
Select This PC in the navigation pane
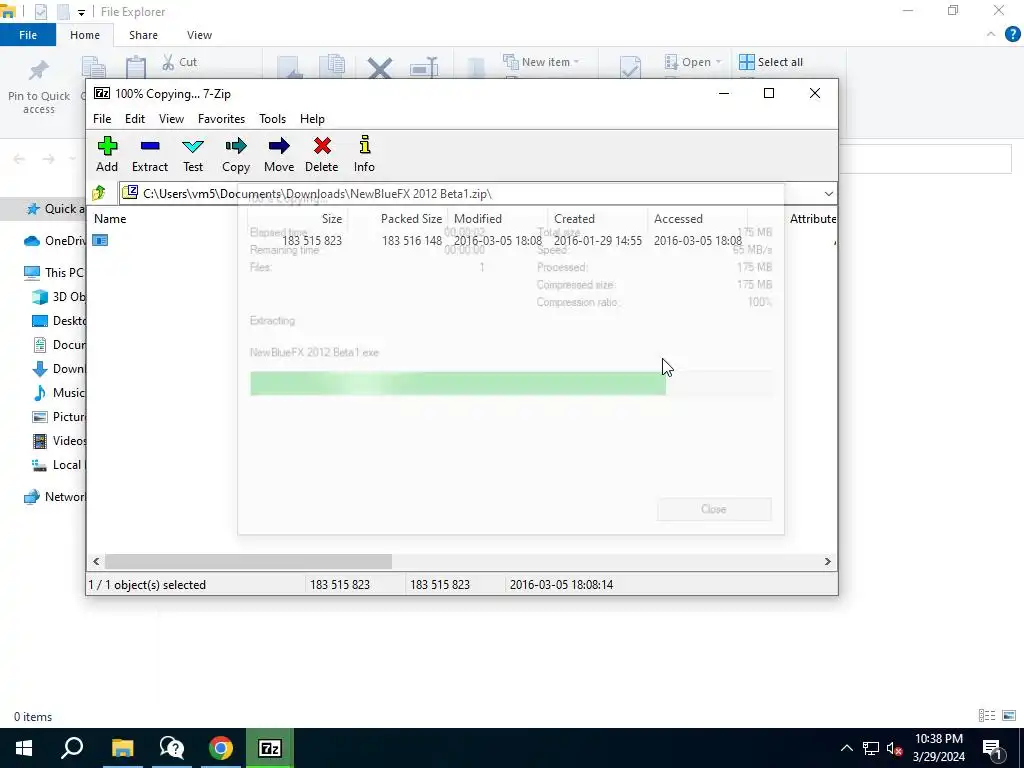[x=54, y=272]
